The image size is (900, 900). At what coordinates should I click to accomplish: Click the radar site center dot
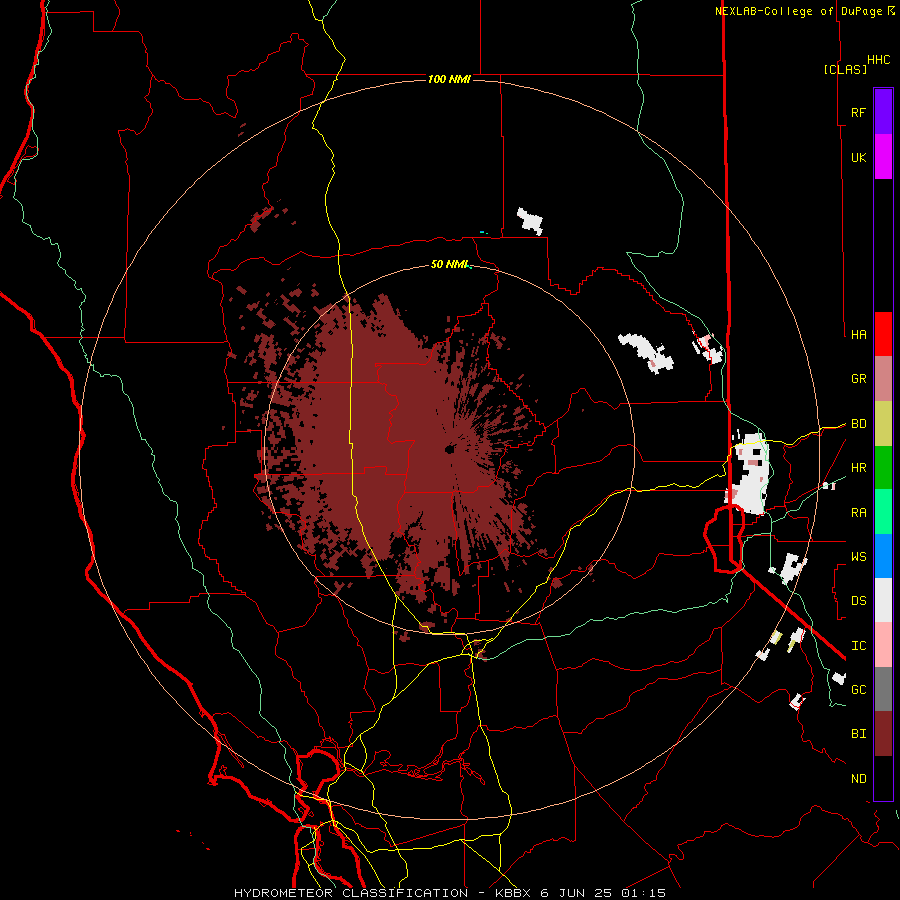(x=449, y=449)
